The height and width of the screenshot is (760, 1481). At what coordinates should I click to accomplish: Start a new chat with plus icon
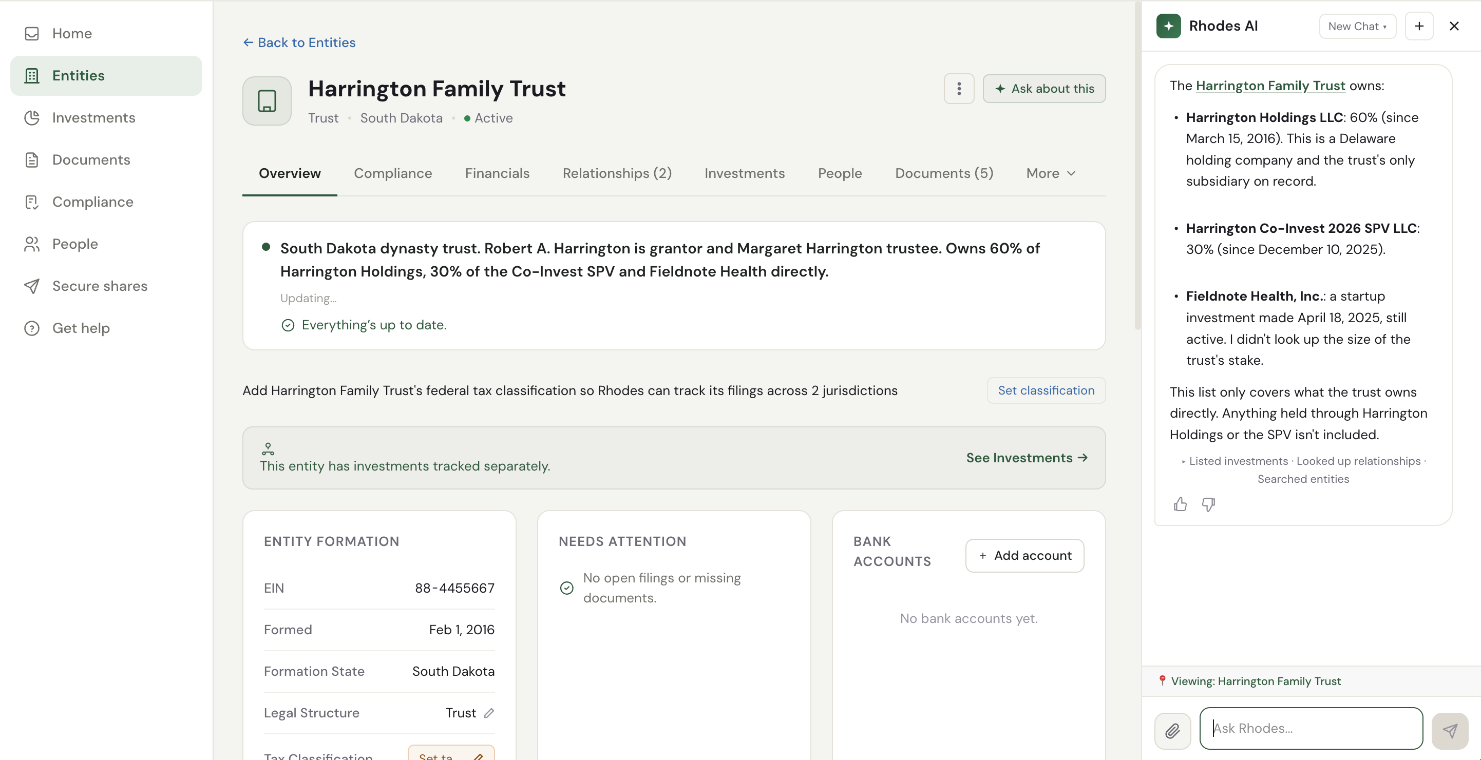pos(1419,26)
